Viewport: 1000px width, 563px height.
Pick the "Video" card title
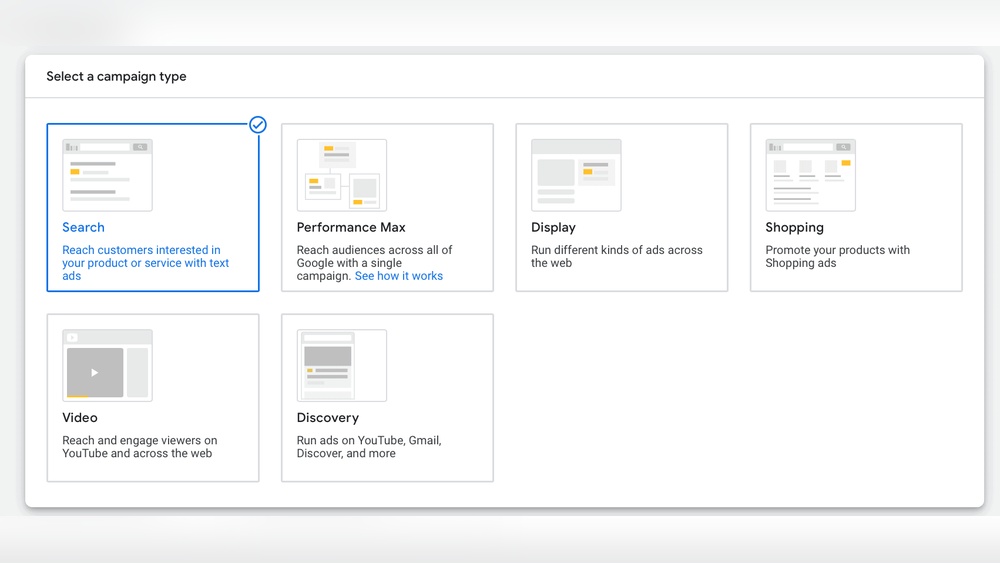pyautogui.click(x=80, y=418)
